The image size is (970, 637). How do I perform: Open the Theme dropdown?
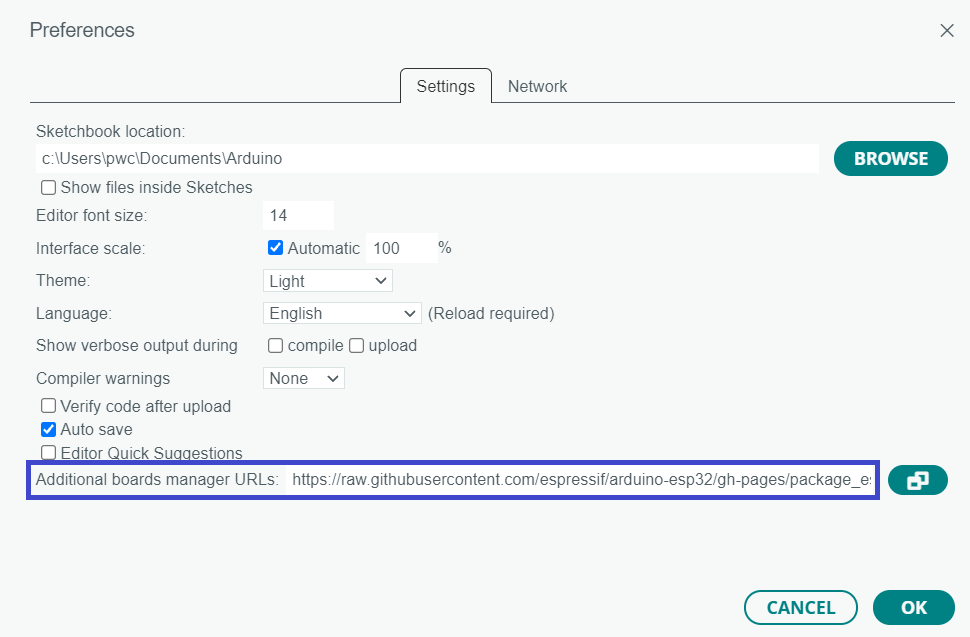327,280
